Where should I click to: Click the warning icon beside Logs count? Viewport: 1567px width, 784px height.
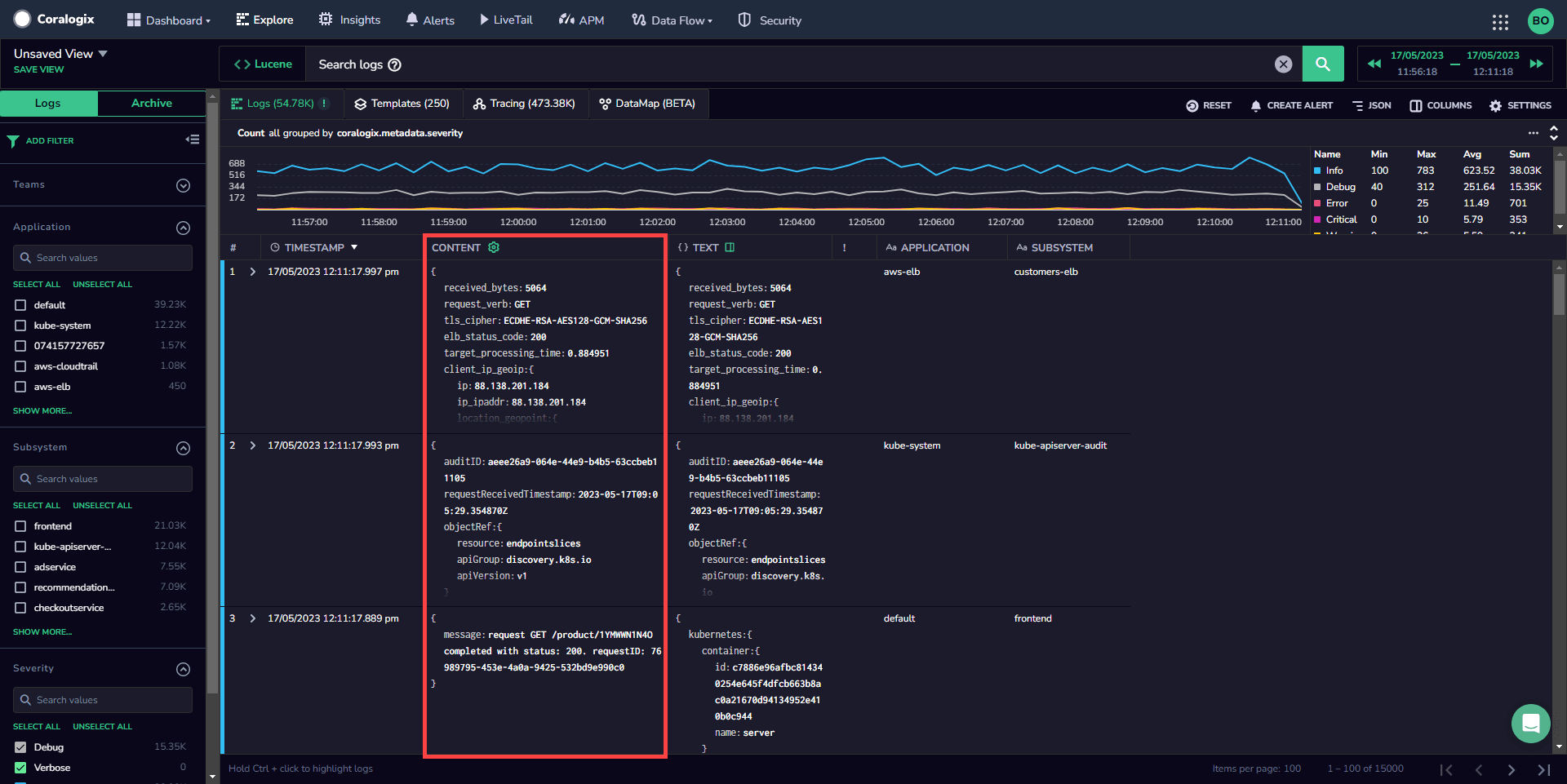(x=324, y=104)
